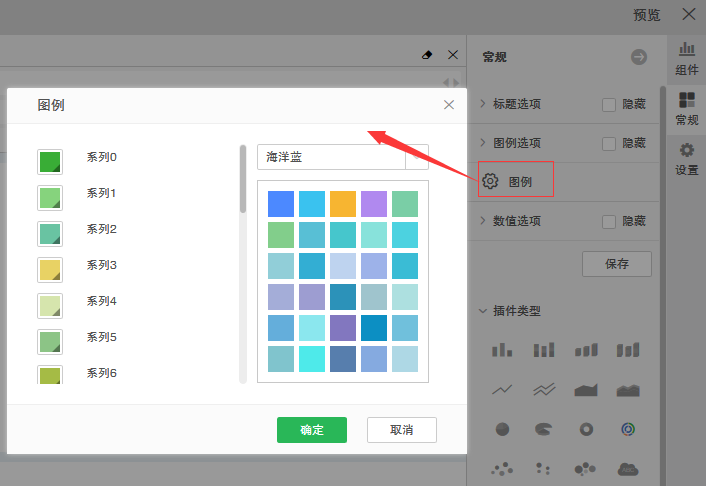Choose the line chart plugin type
Viewport: 706px width, 486px height.
click(502, 389)
